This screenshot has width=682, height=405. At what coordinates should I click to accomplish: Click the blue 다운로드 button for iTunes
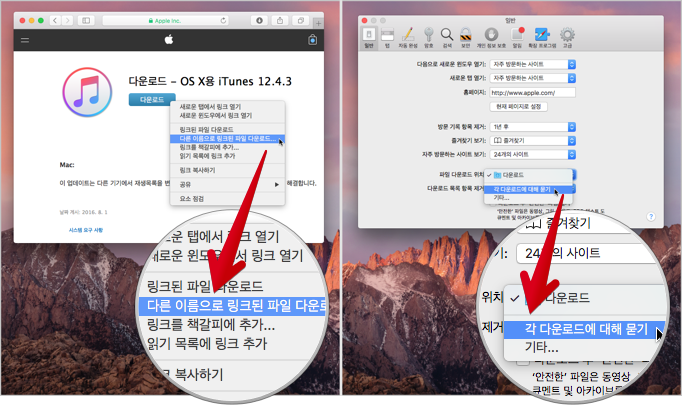click(x=152, y=100)
